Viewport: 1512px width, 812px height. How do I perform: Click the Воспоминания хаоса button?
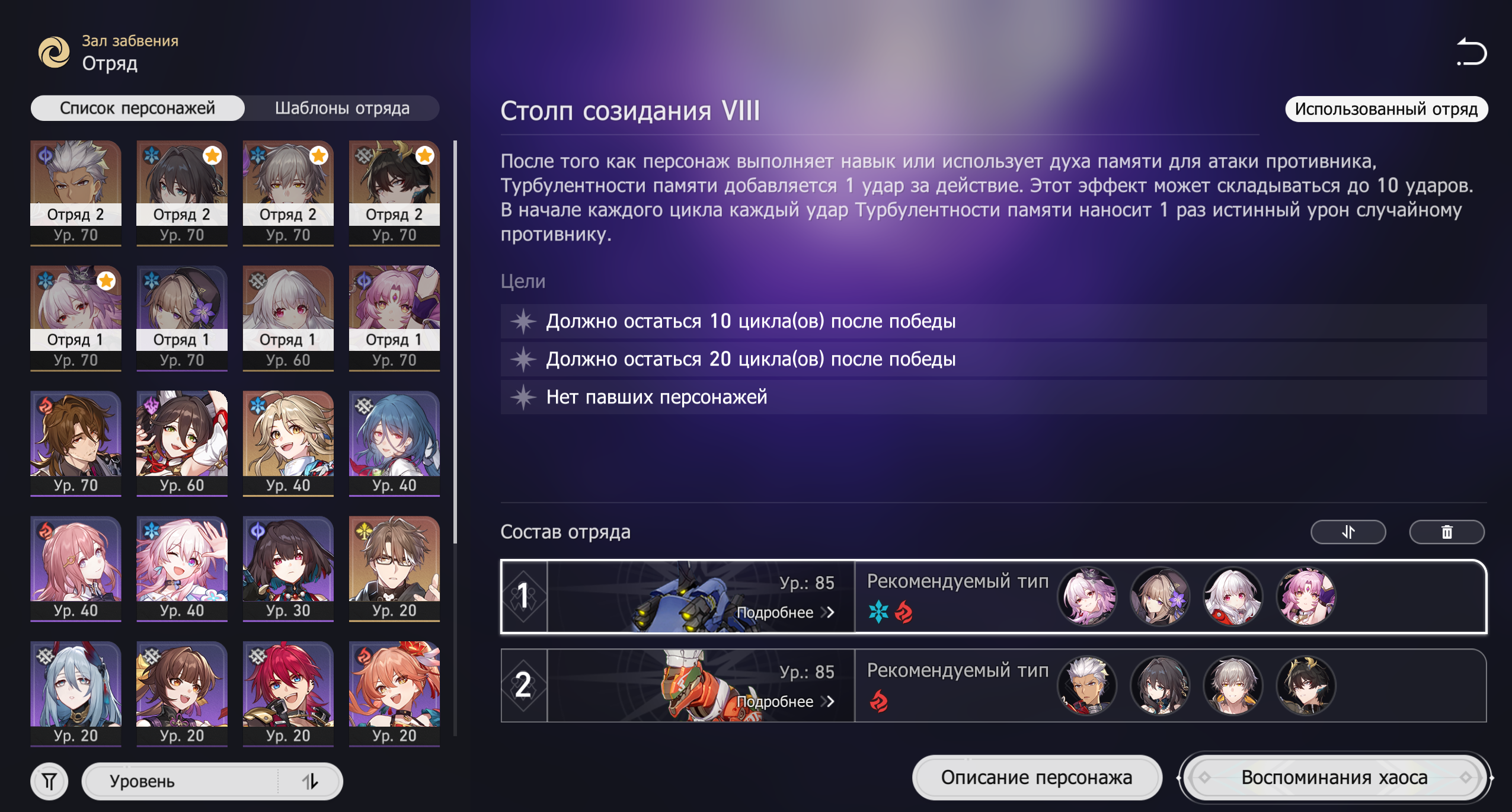click(x=1334, y=777)
